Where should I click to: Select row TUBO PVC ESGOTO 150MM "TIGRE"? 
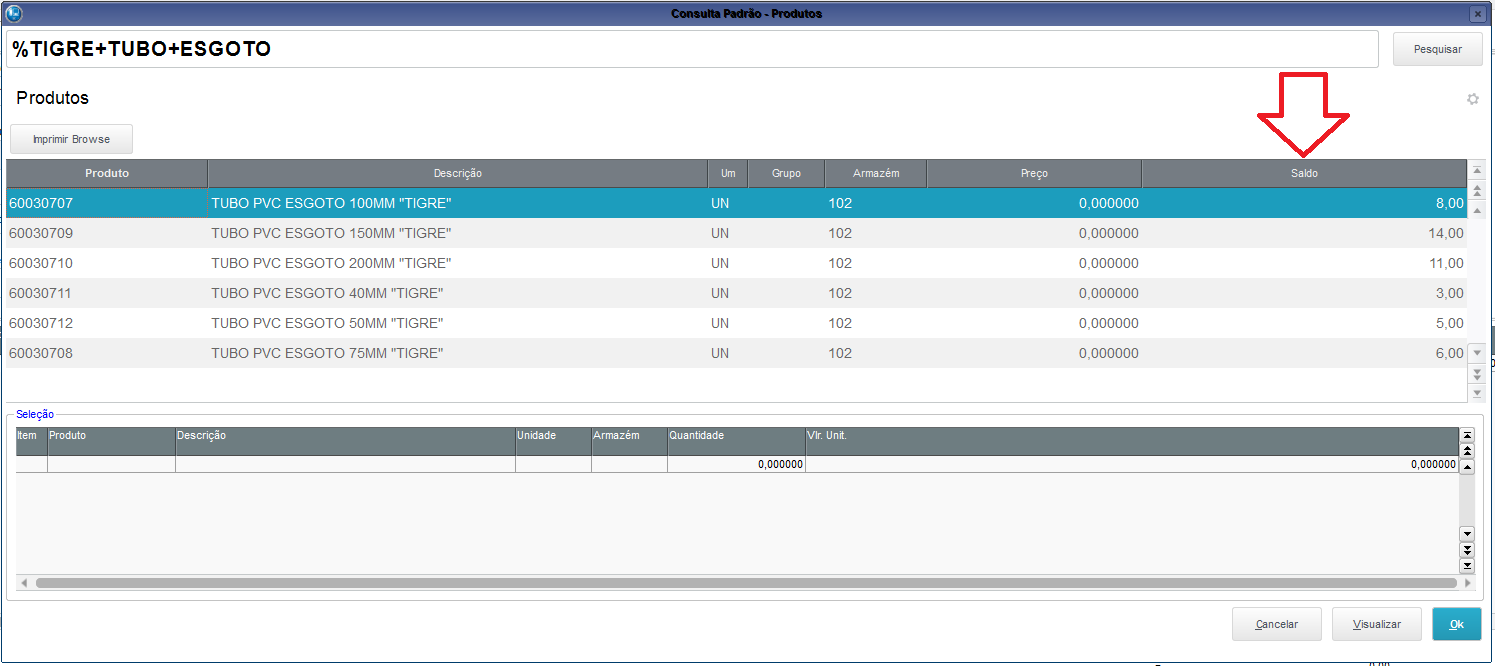point(331,234)
